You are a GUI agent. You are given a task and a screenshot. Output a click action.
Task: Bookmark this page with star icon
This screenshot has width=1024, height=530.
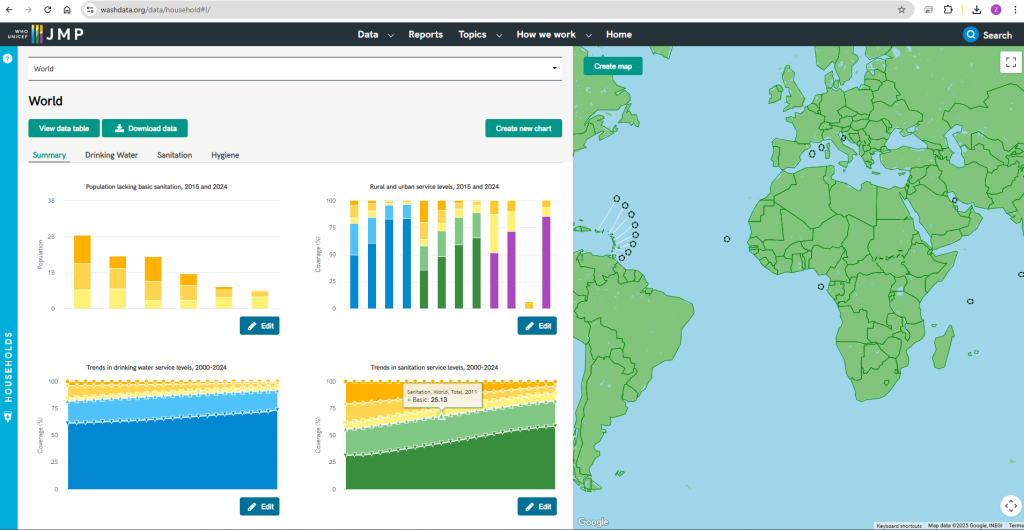[901, 9]
